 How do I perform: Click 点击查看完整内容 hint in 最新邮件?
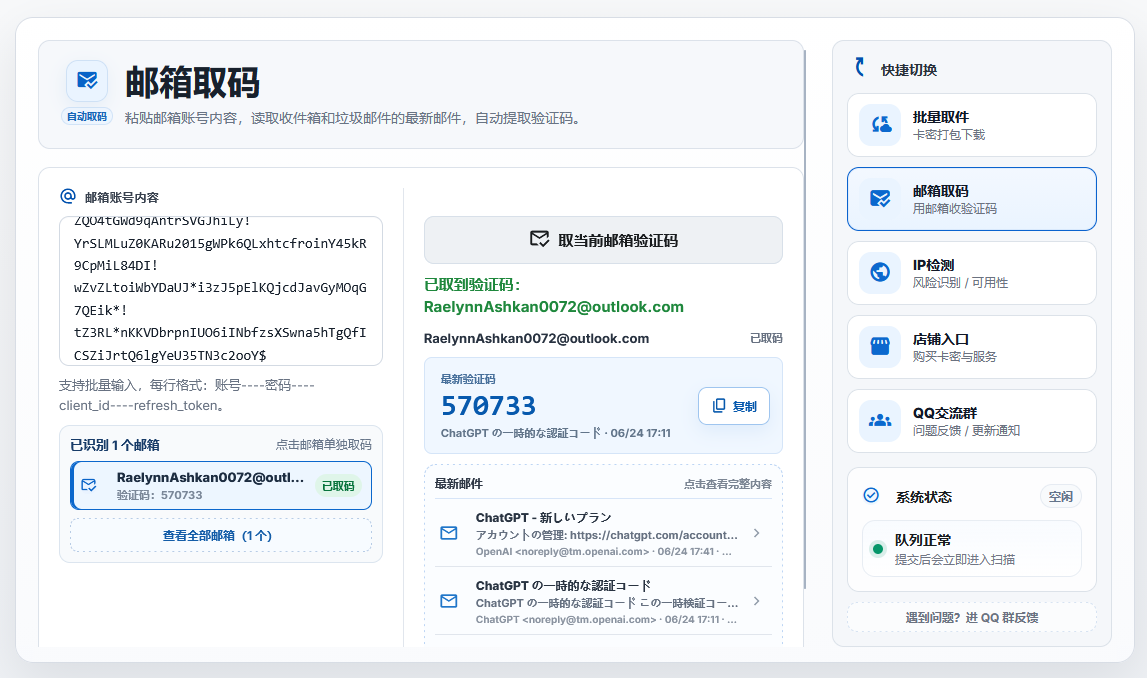click(x=728, y=484)
